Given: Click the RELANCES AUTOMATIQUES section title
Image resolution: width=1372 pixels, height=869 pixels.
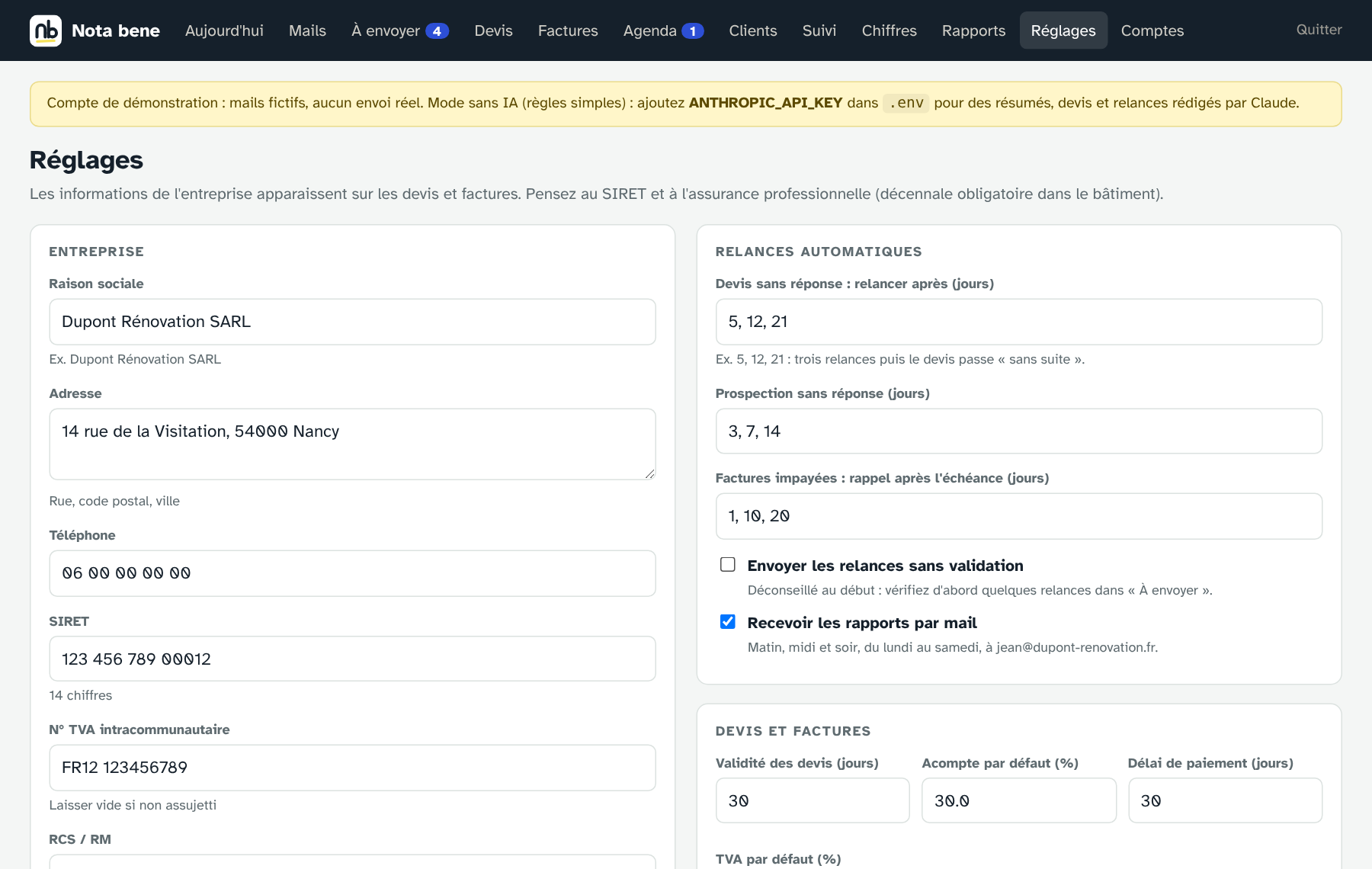Looking at the screenshot, I should (x=819, y=252).
